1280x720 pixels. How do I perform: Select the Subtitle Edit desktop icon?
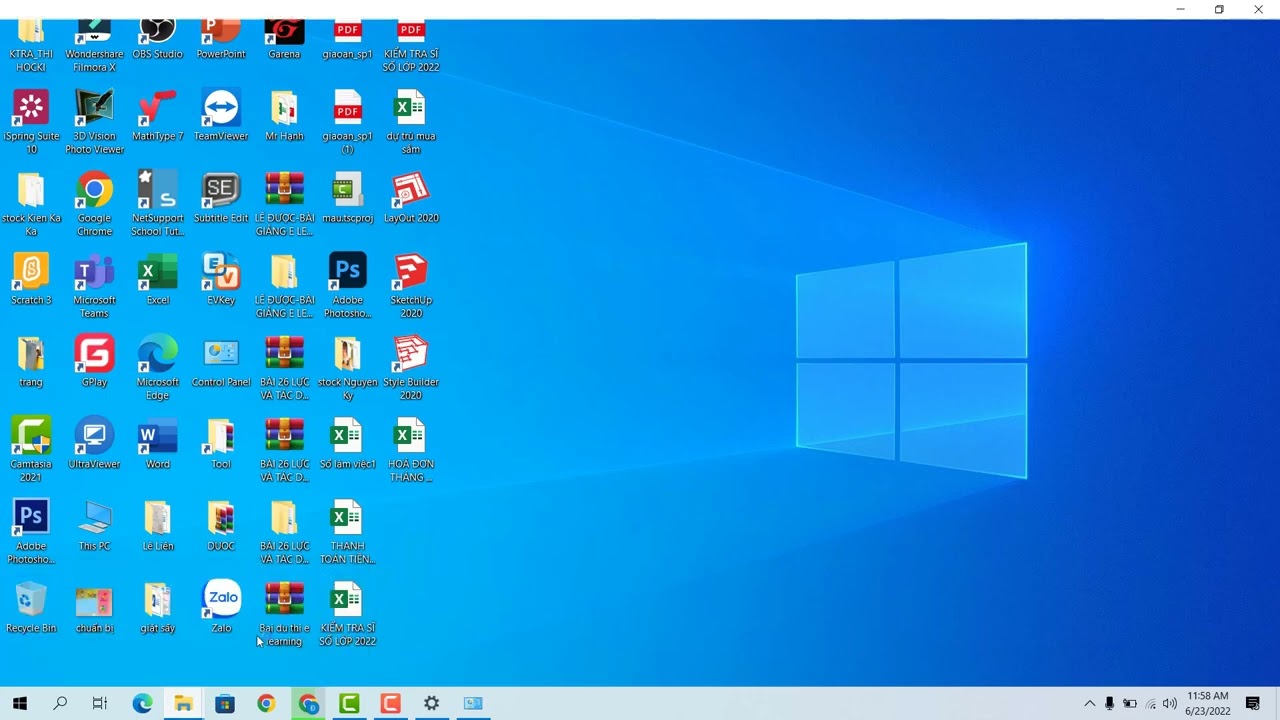(x=221, y=197)
